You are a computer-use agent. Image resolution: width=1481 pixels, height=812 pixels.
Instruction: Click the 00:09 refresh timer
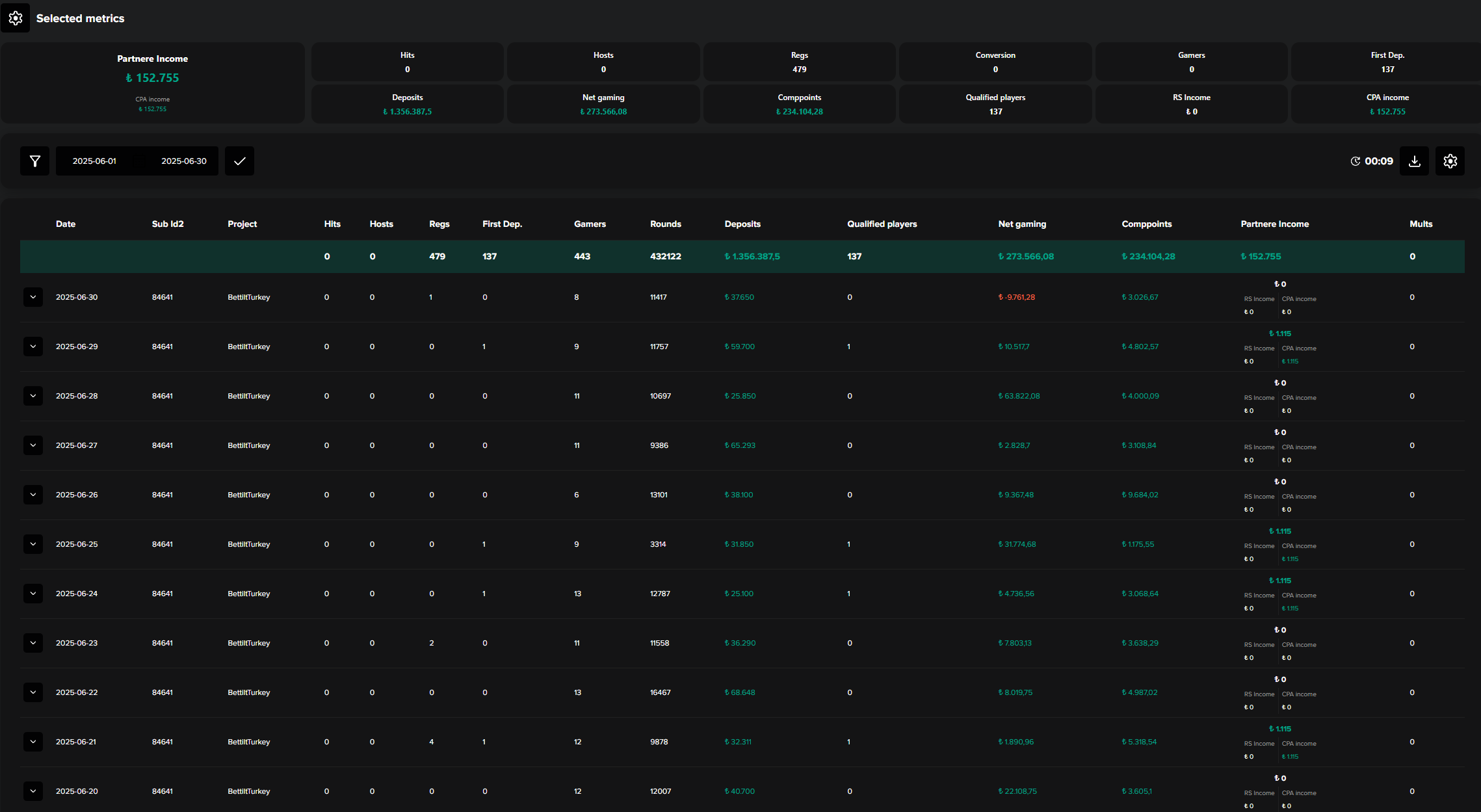[x=1372, y=161]
